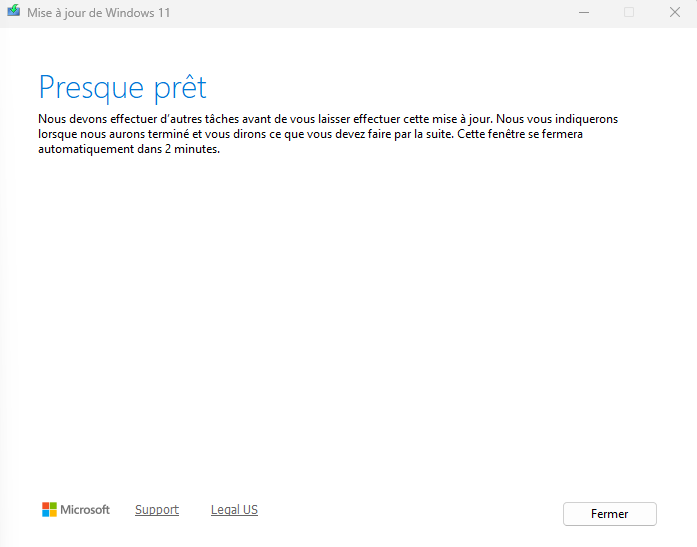The height and width of the screenshot is (547, 697).
Task: Click the green square of the Microsoft logo
Action: pyautogui.click(x=53, y=506)
